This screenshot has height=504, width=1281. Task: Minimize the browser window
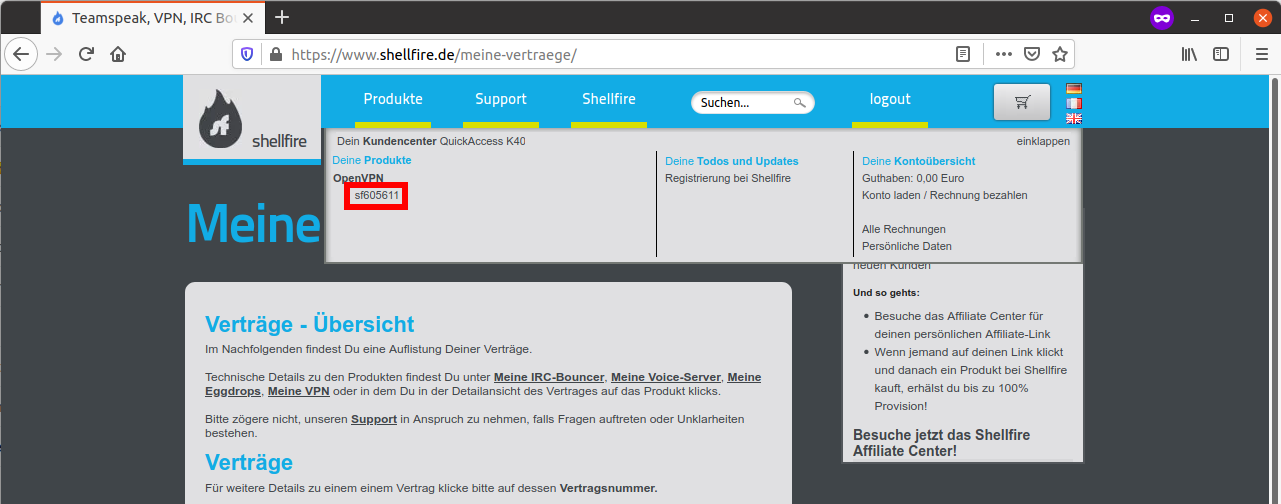coord(1195,17)
